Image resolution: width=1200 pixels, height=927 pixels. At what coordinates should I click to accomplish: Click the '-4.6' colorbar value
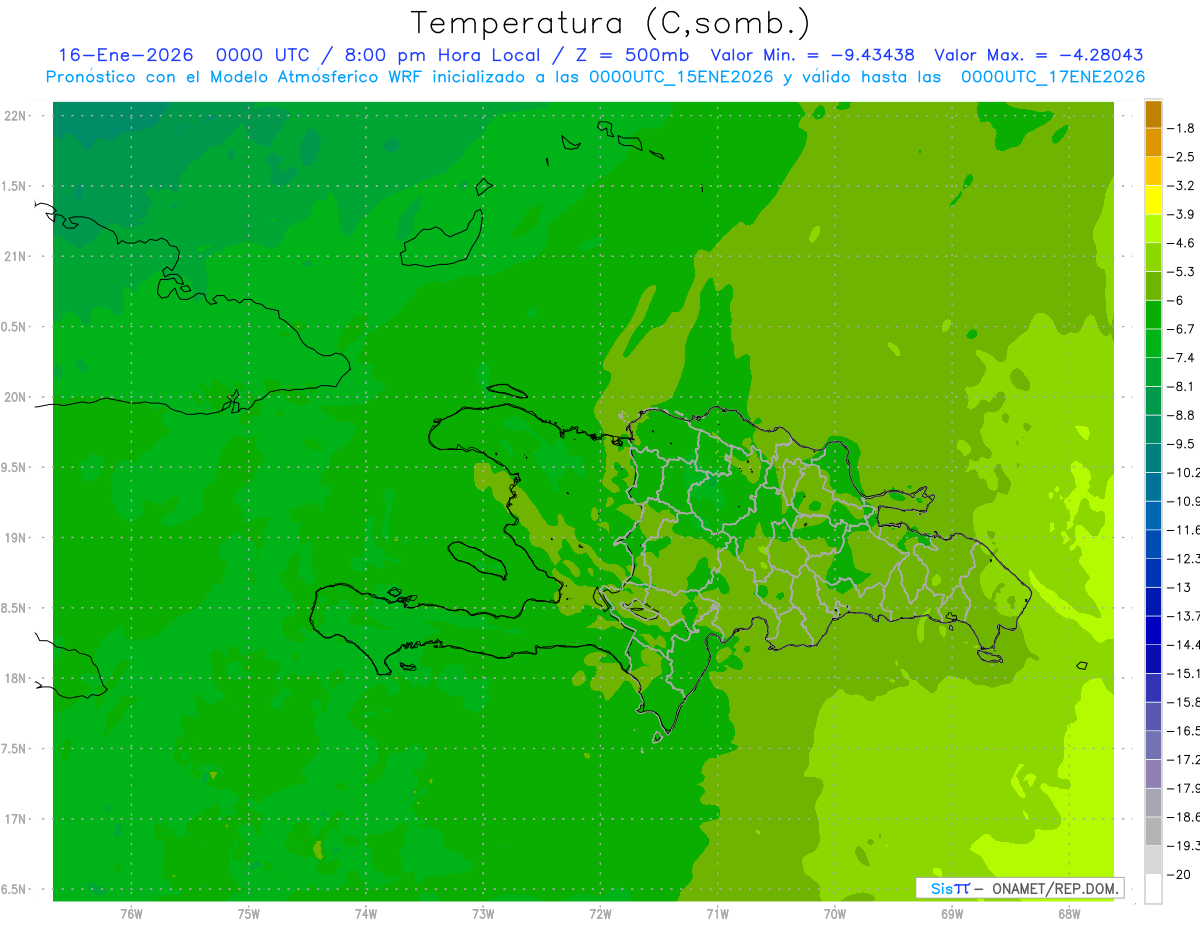[1182, 243]
